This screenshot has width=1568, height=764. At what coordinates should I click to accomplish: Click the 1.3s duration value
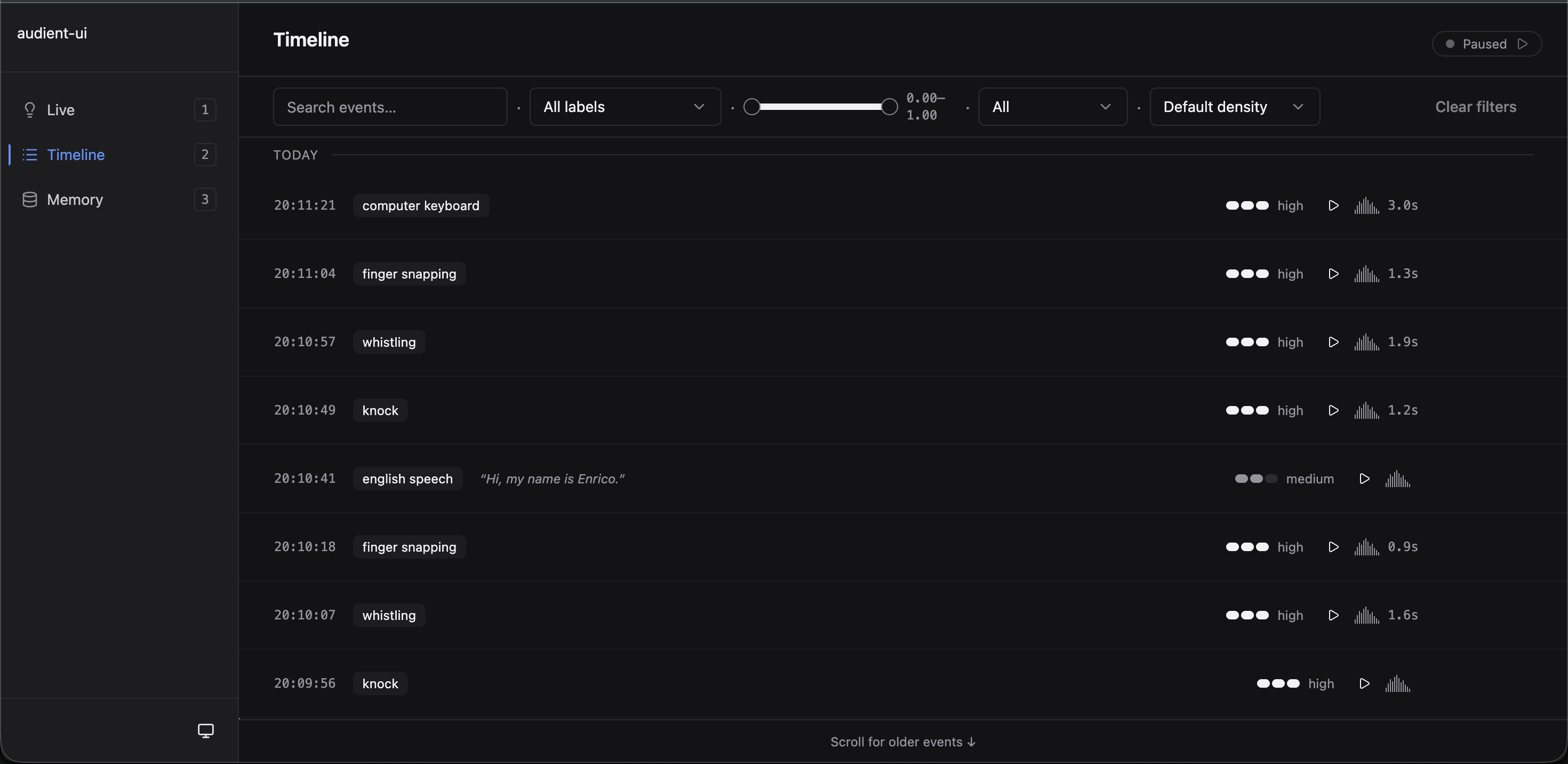point(1403,274)
